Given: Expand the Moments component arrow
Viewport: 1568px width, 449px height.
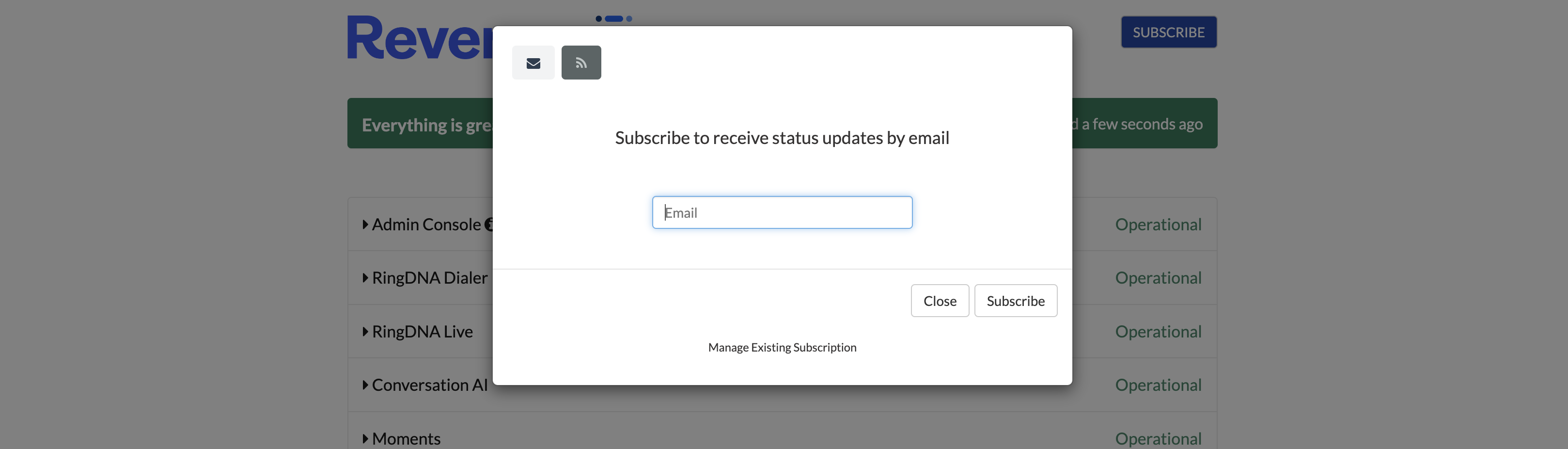Looking at the screenshot, I should (x=365, y=439).
